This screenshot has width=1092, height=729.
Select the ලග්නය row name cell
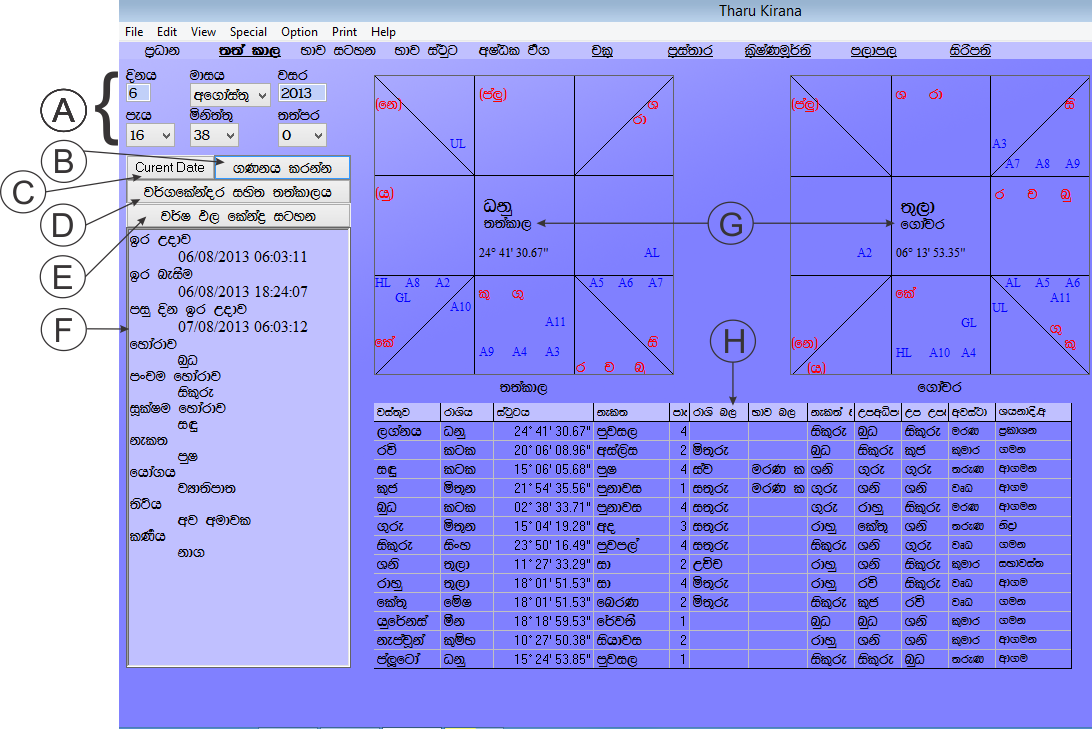[407, 431]
